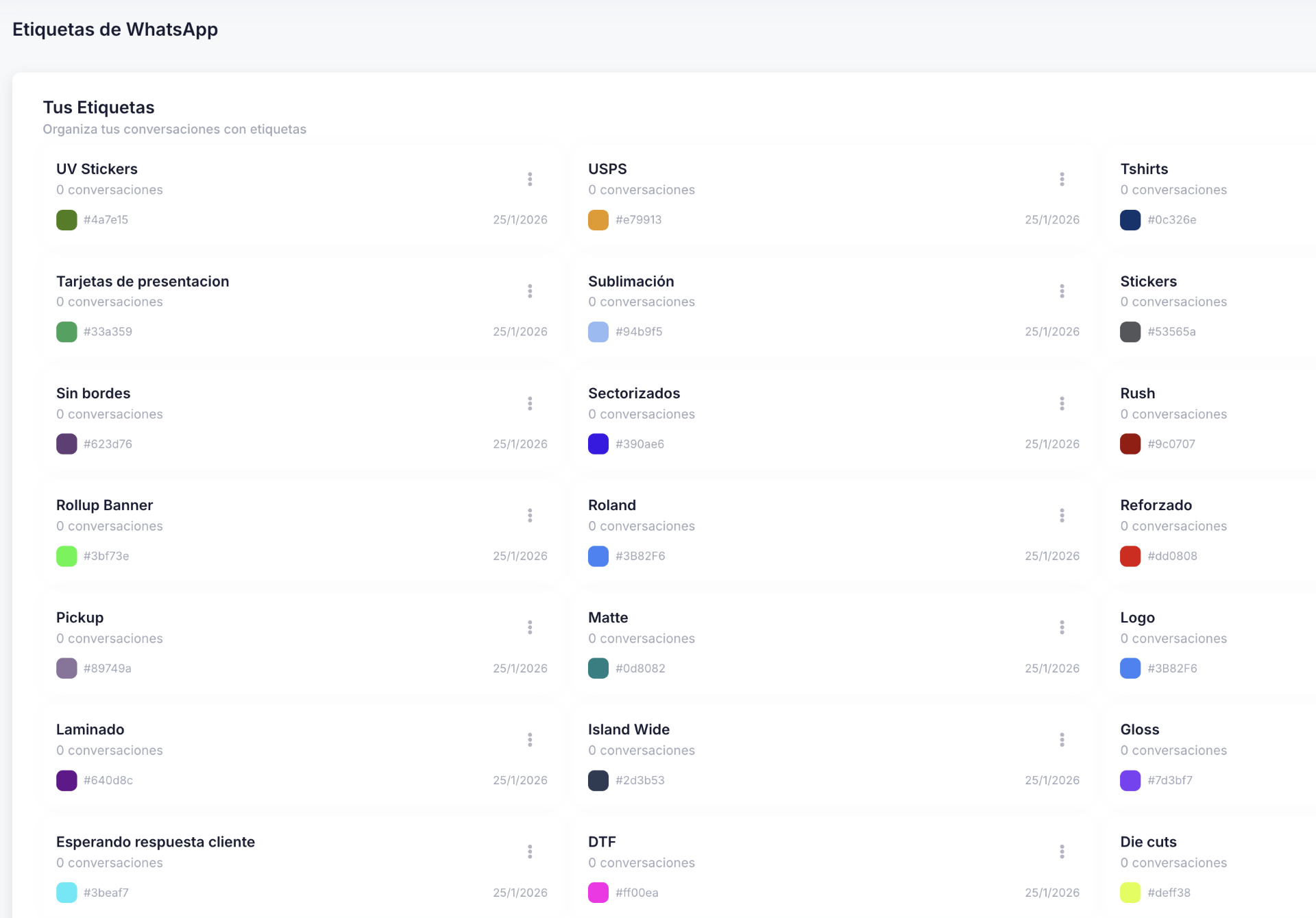Open Rollup Banner options menu
The width and height of the screenshot is (1316, 918).
tap(530, 516)
